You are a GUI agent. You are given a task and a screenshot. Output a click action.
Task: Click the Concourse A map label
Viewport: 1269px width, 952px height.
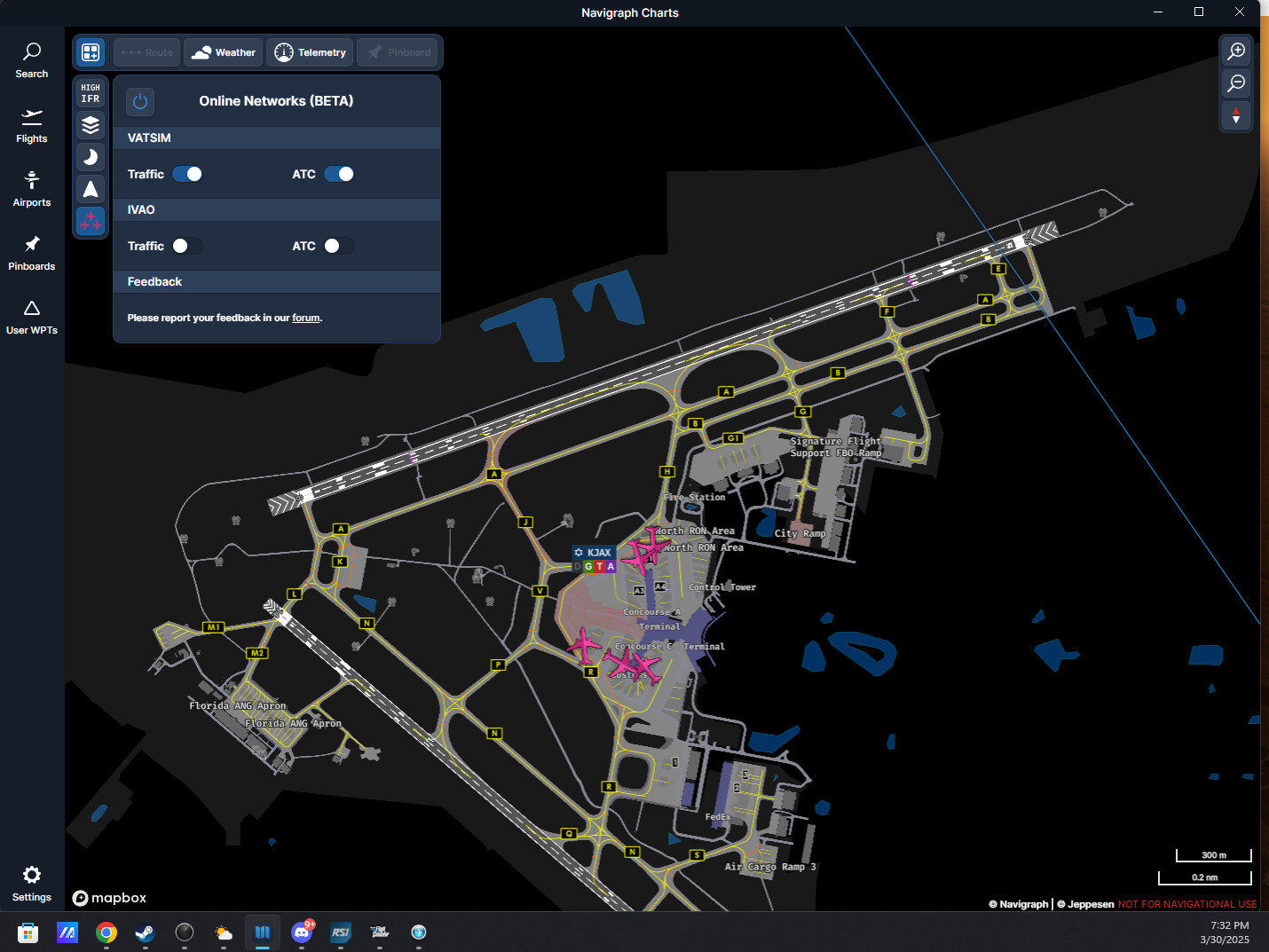[x=652, y=612]
